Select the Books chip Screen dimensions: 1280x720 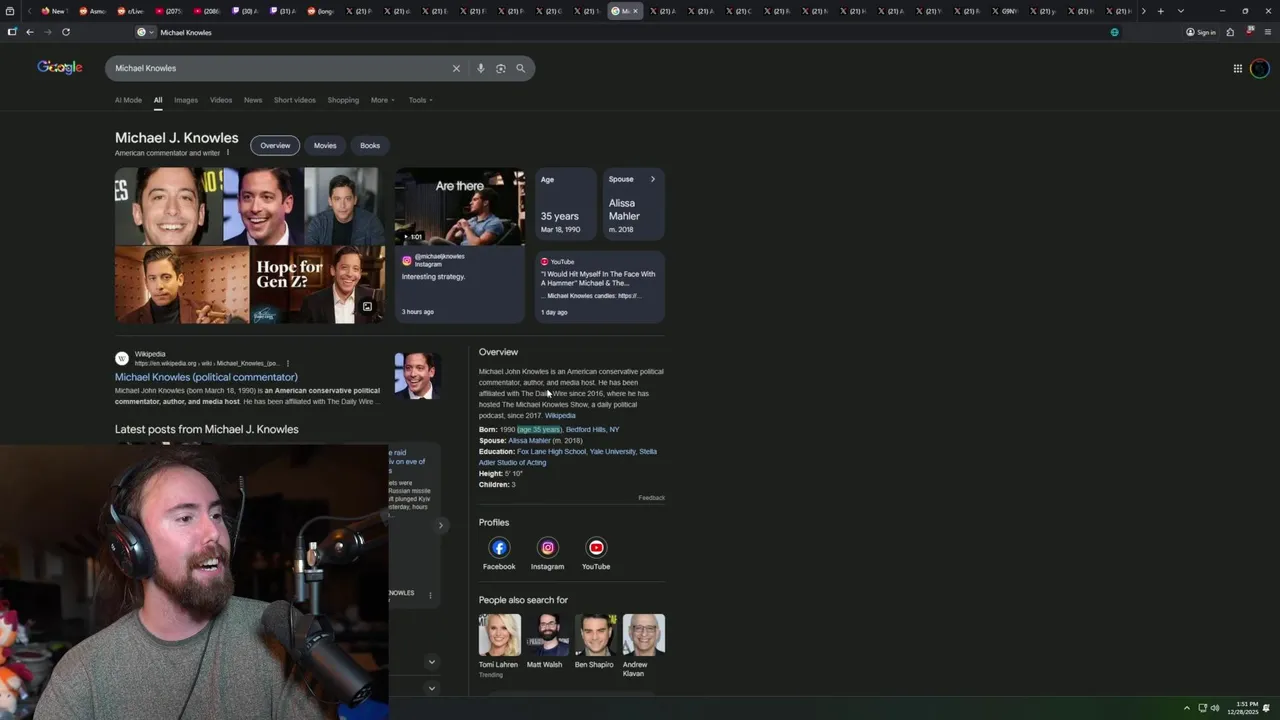tap(370, 145)
